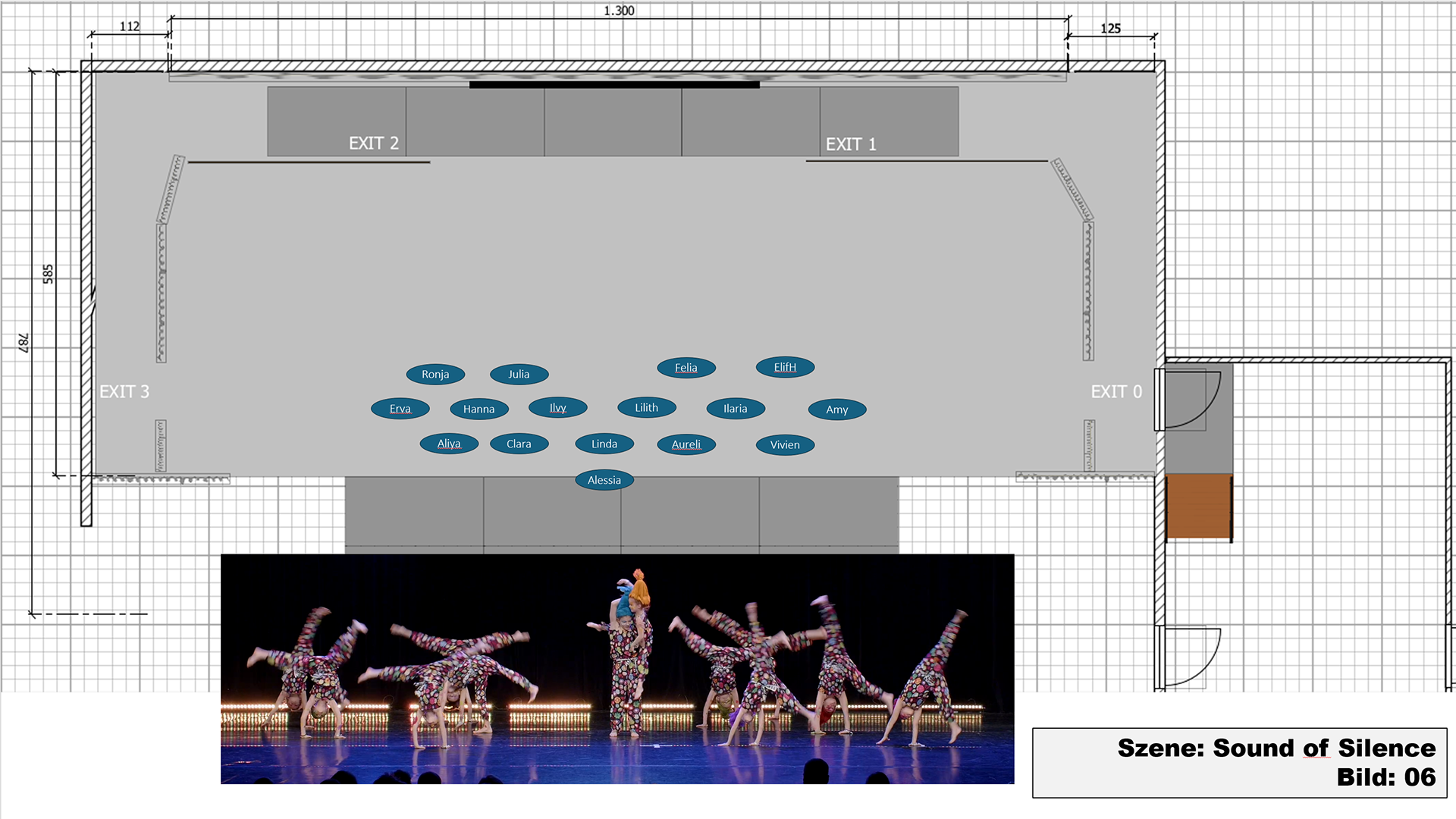The width and height of the screenshot is (1456, 819).
Task: Select the Hanna dancer marker
Action: point(479,409)
